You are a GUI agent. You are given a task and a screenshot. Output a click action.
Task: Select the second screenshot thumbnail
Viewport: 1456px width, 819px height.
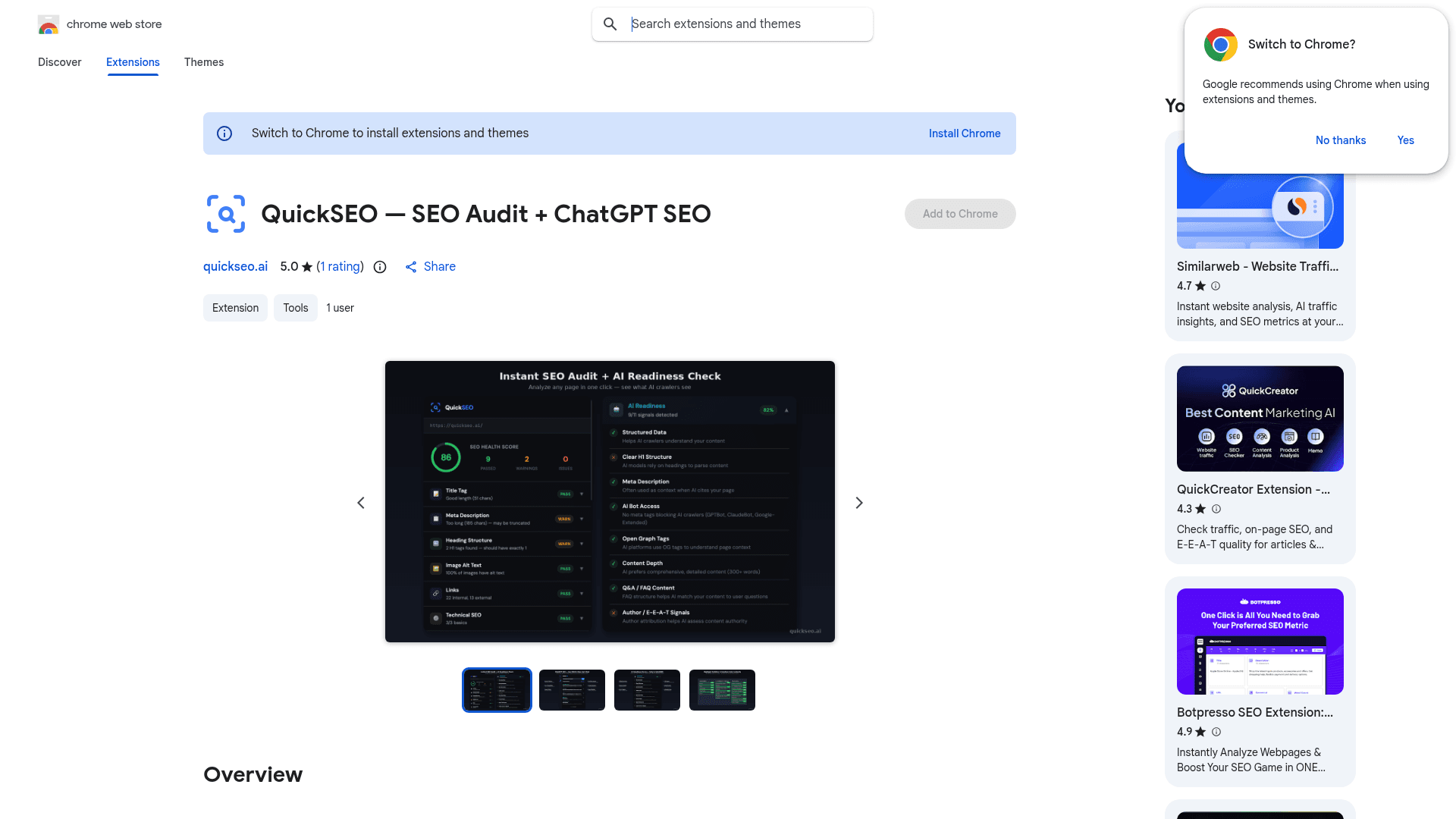click(x=572, y=690)
